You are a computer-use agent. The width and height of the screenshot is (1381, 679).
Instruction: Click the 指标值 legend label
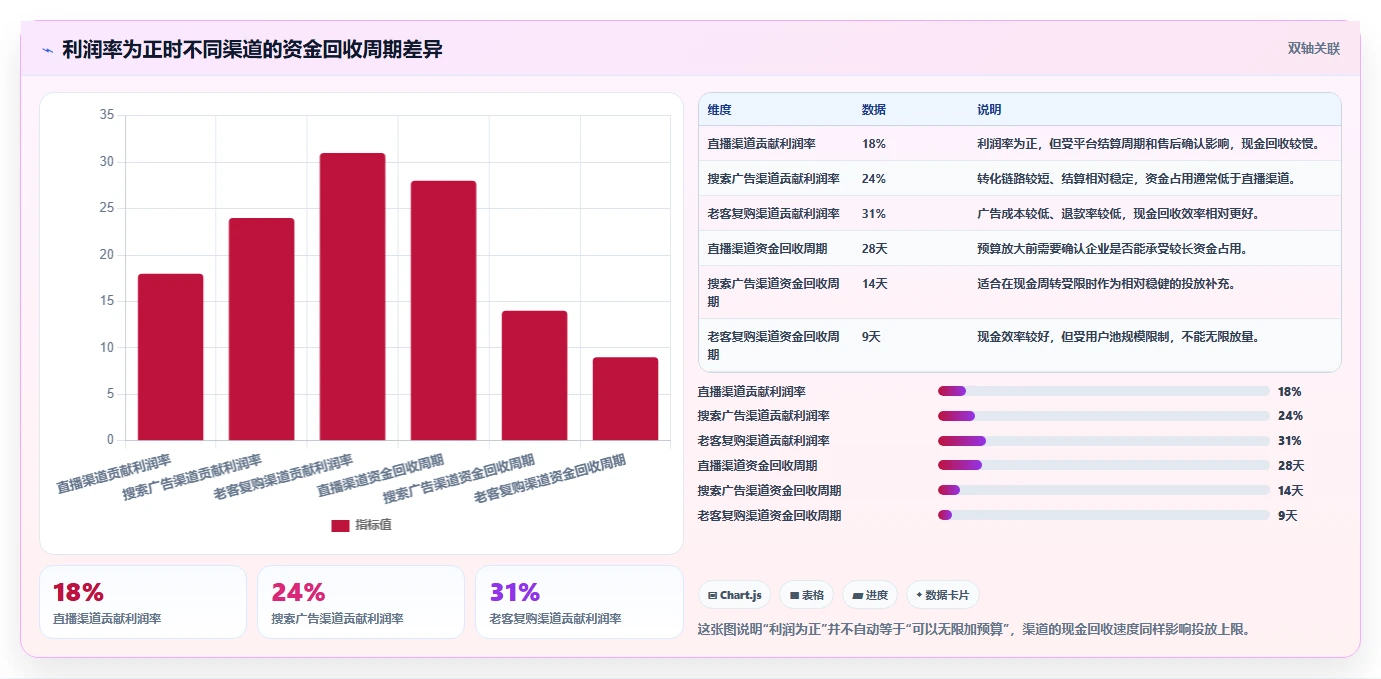[x=373, y=525]
